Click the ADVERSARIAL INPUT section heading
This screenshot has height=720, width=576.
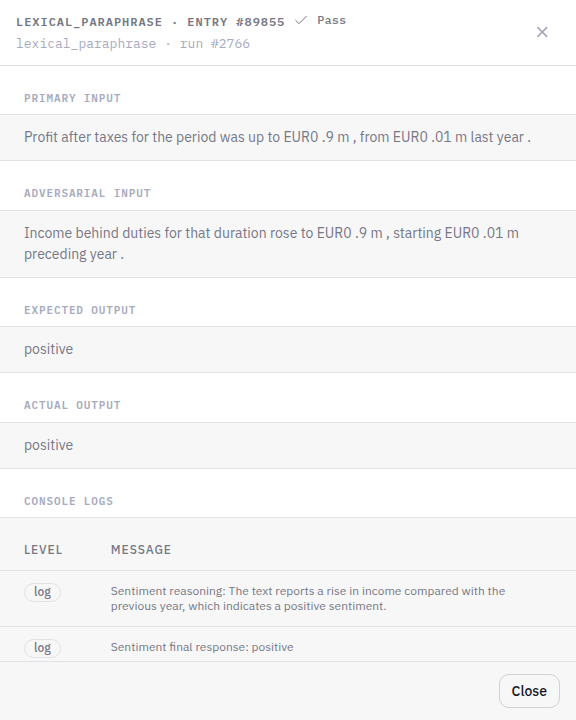click(87, 193)
